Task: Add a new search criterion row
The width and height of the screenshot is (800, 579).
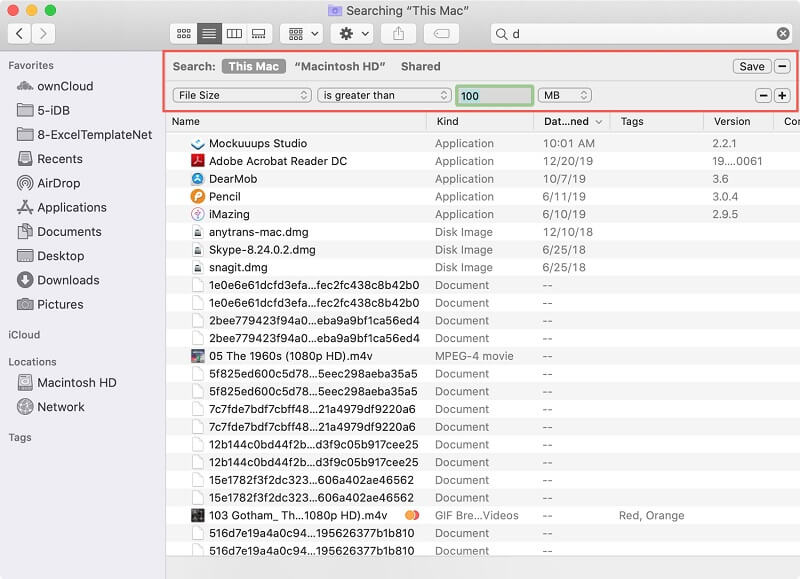Action: point(782,95)
